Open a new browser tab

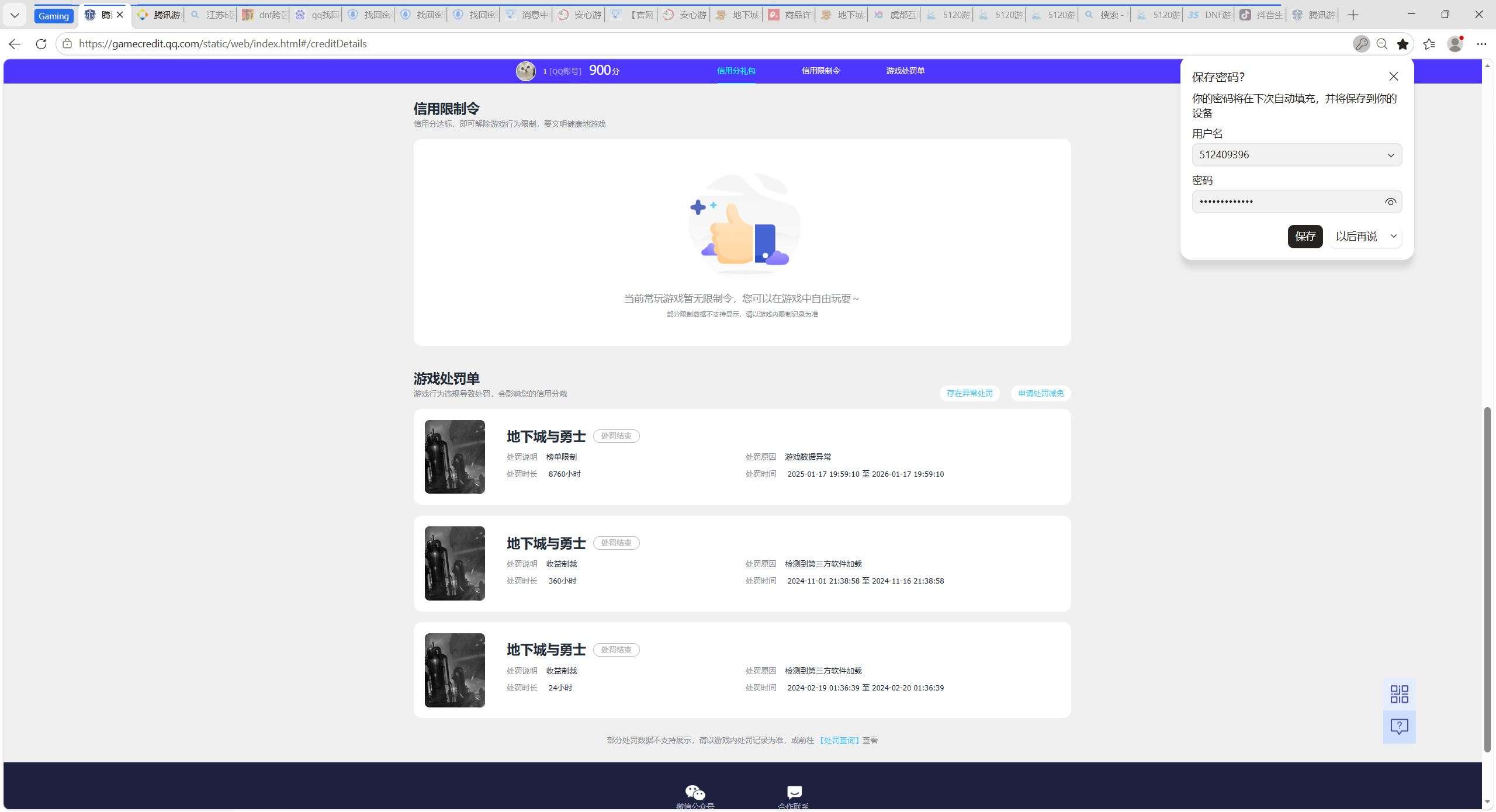pyautogui.click(x=1353, y=15)
